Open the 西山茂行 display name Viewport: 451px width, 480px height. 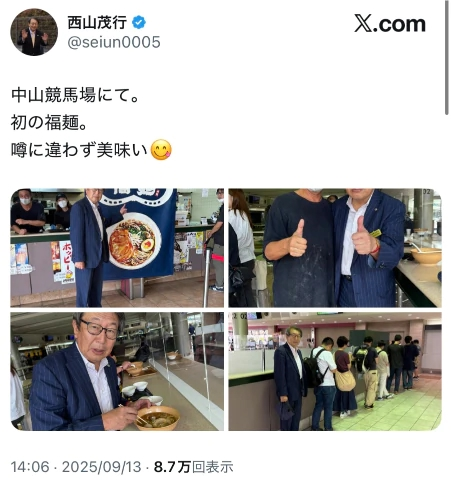coord(97,23)
